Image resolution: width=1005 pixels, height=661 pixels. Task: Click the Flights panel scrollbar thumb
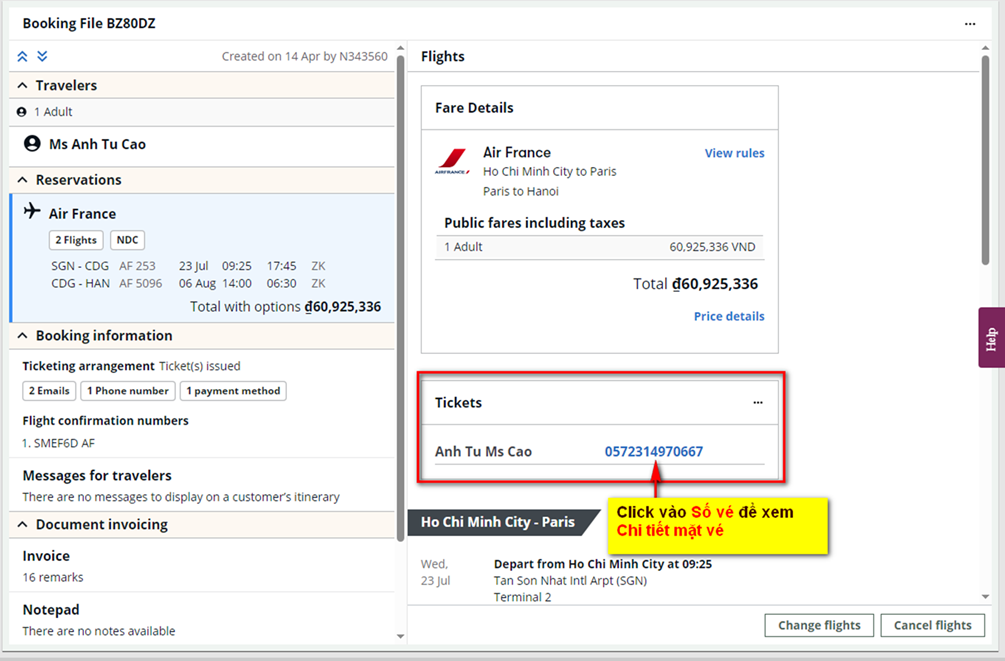pyautogui.click(x=985, y=160)
